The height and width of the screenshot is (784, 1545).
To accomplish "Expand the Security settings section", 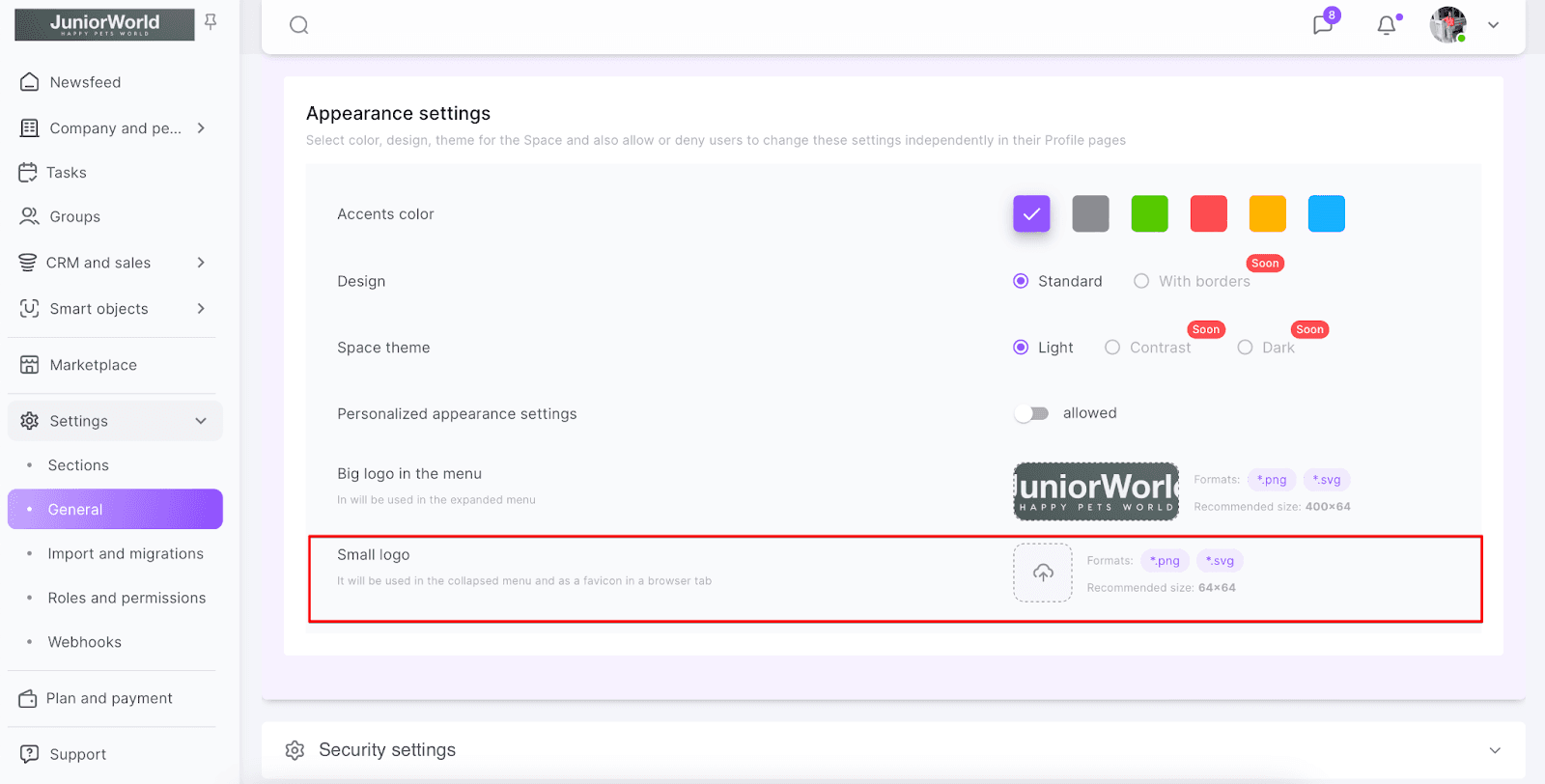I will click(x=1495, y=750).
